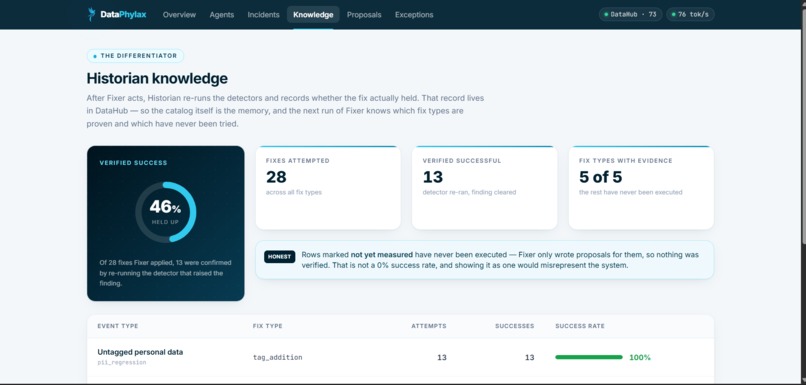Click the Fixes Attempted card value 28
This screenshot has height=385, width=806.
click(276, 177)
